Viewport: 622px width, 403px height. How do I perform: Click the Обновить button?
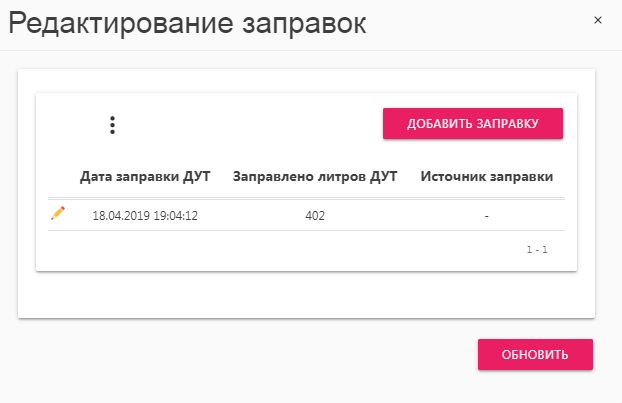point(535,354)
